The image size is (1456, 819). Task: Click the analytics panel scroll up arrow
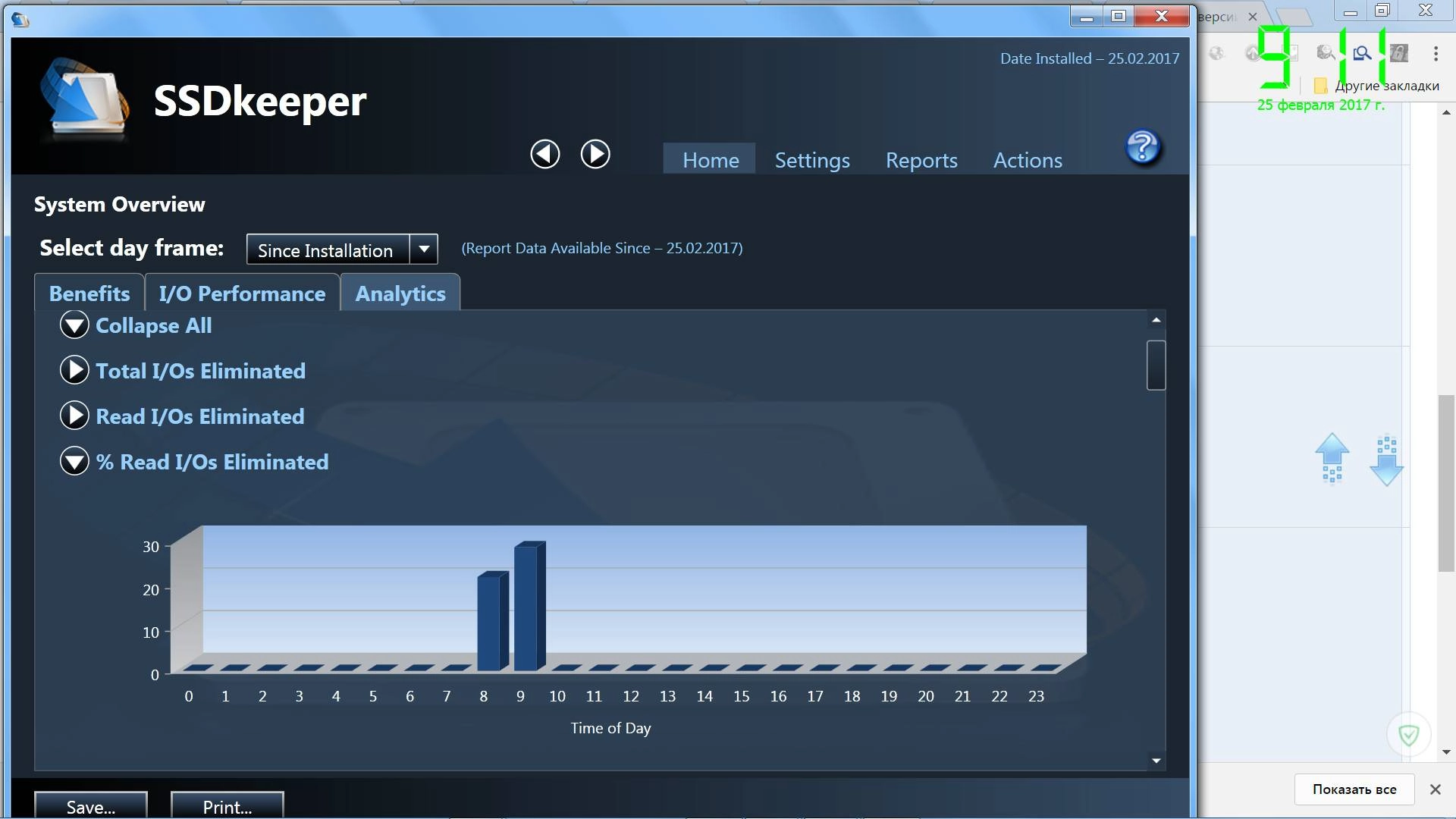(x=1156, y=320)
